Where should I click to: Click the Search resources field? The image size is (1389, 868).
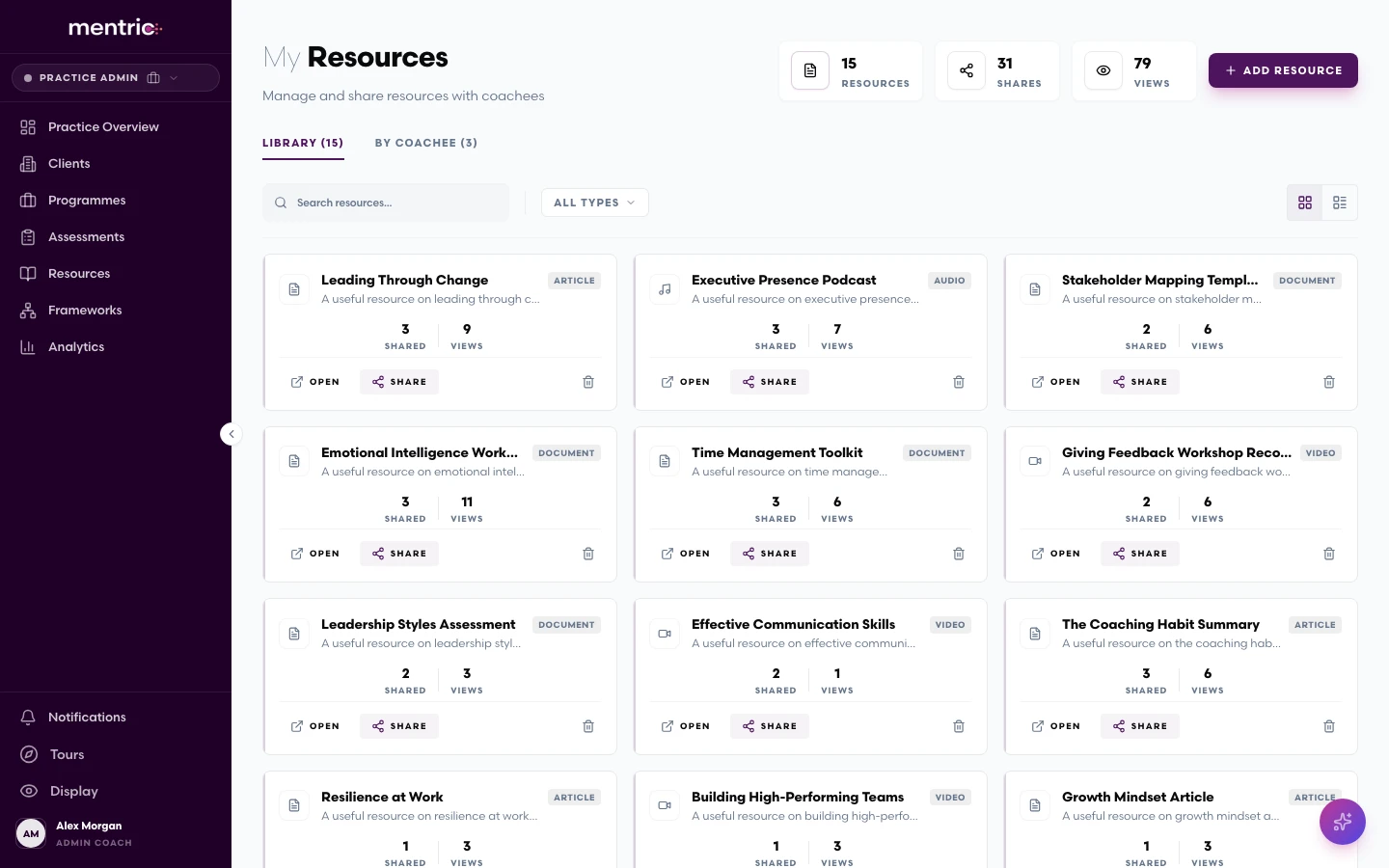point(386,203)
